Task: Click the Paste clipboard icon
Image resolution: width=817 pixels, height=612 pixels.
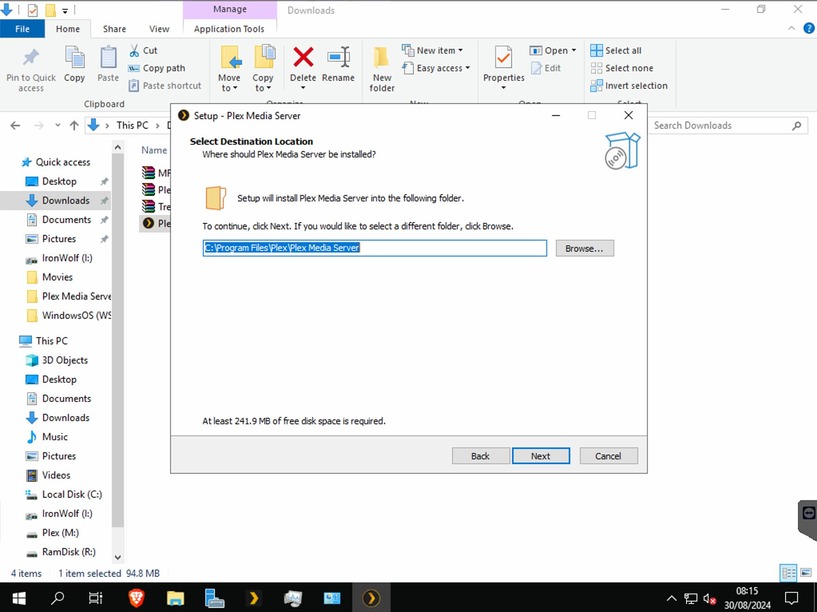Action: [108, 57]
